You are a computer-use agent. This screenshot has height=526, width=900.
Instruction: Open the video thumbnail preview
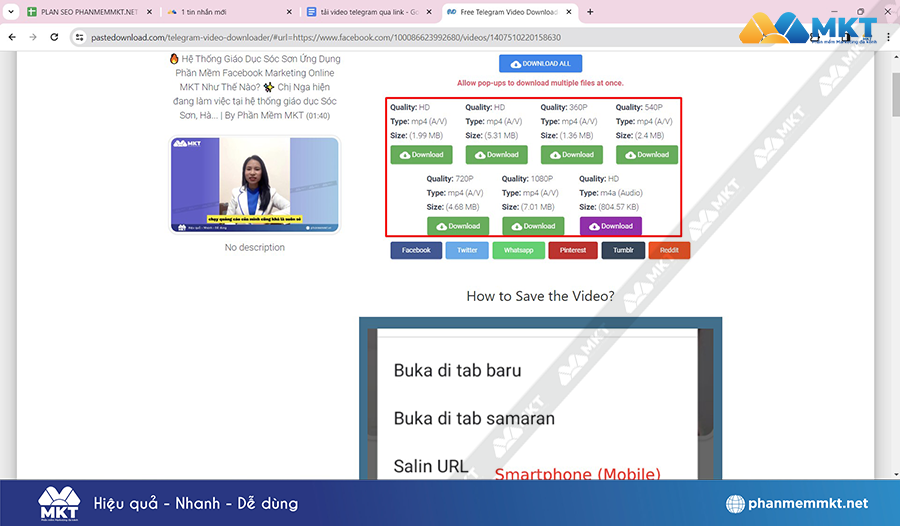click(255, 184)
